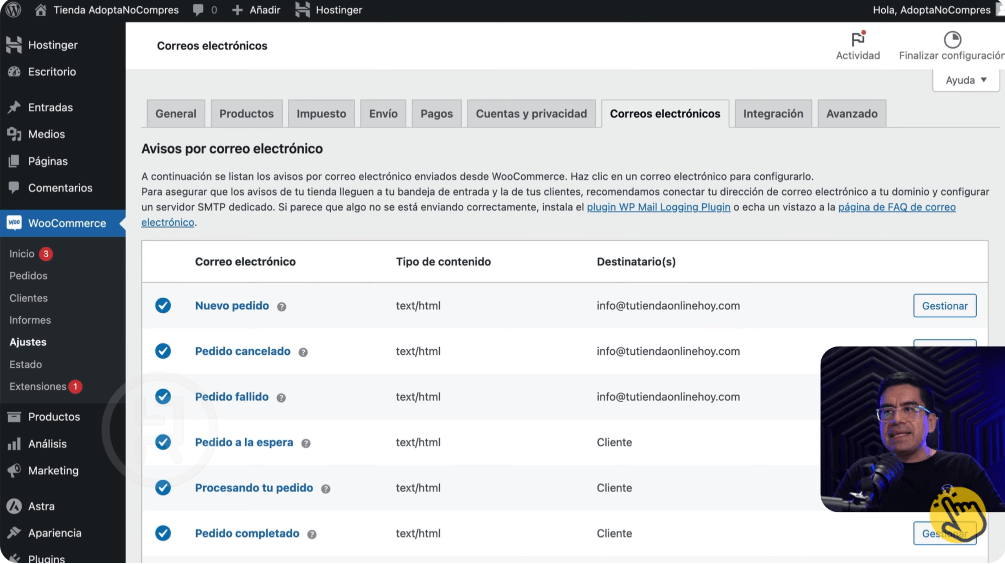Open the Clientes submenu item
This screenshot has height=564, width=1005.
pyautogui.click(x=28, y=298)
